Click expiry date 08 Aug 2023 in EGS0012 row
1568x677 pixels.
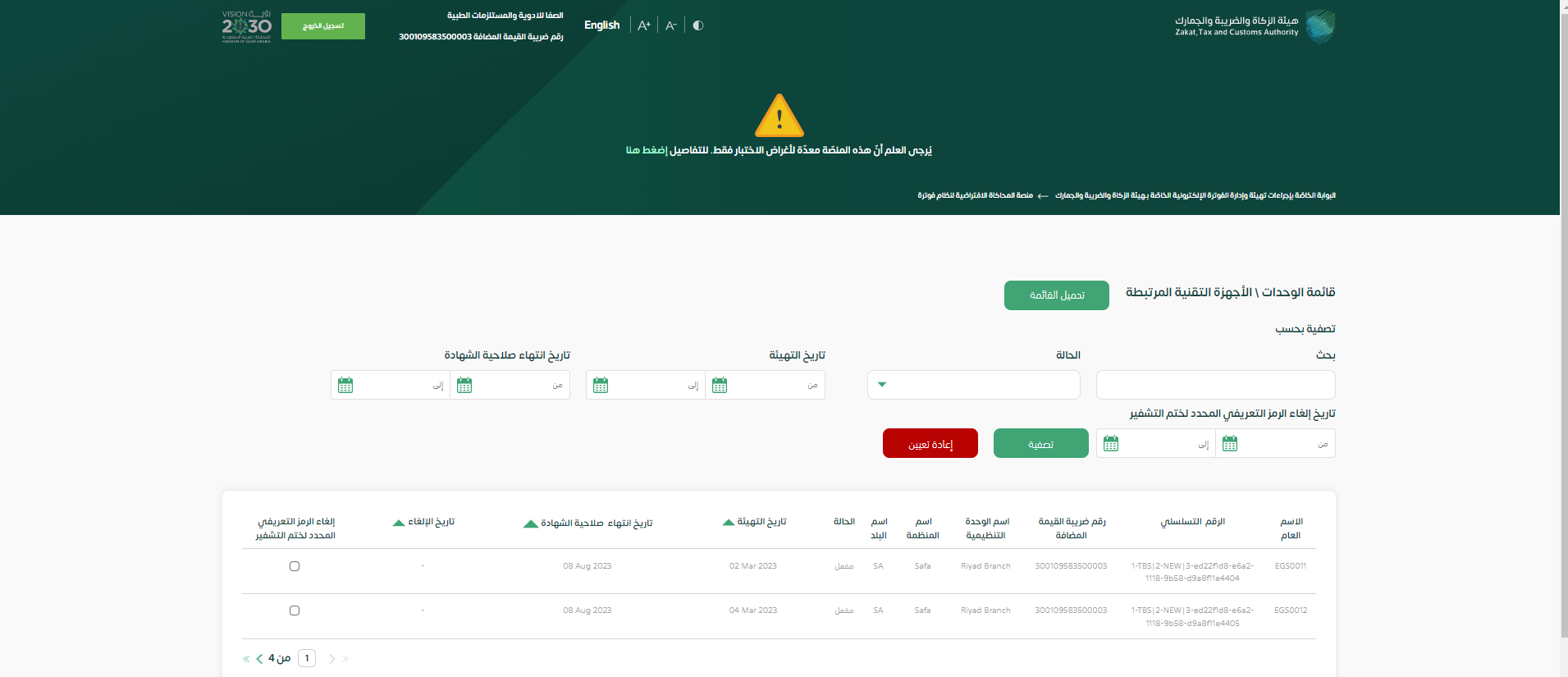[x=587, y=611]
